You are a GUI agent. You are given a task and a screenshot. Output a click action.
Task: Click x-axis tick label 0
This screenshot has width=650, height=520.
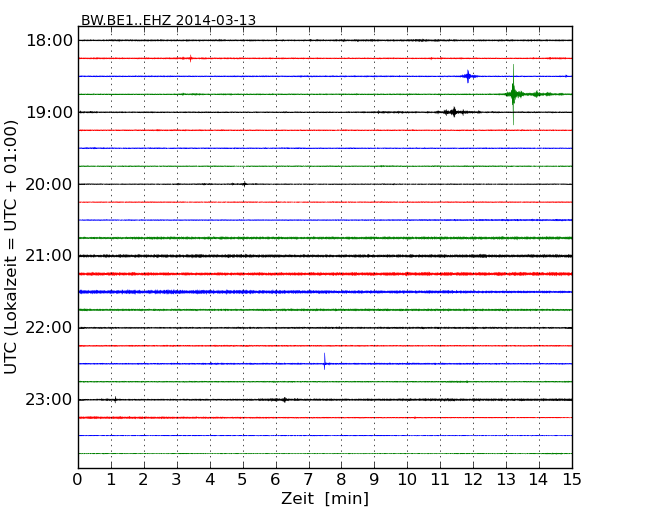pyautogui.click(x=78, y=479)
